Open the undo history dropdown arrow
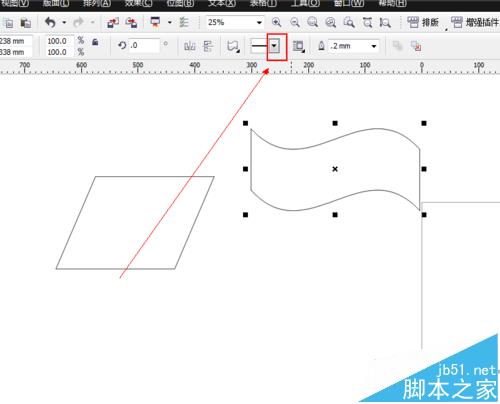Image resolution: width=500 pixels, height=404 pixels. pyautogui.click(x=64, y=23)
